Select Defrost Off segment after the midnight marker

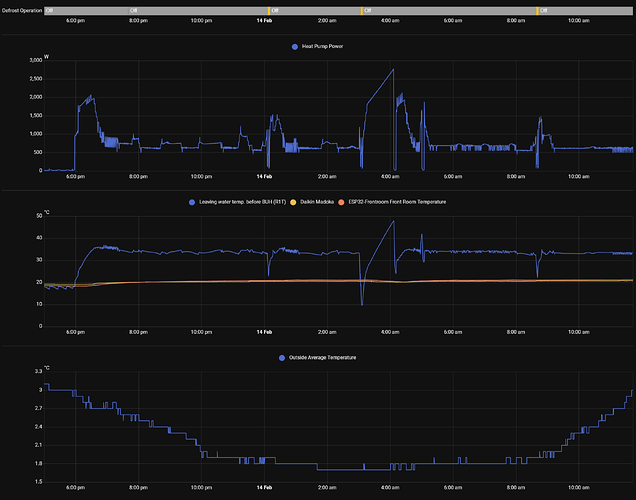pos(315,11)
